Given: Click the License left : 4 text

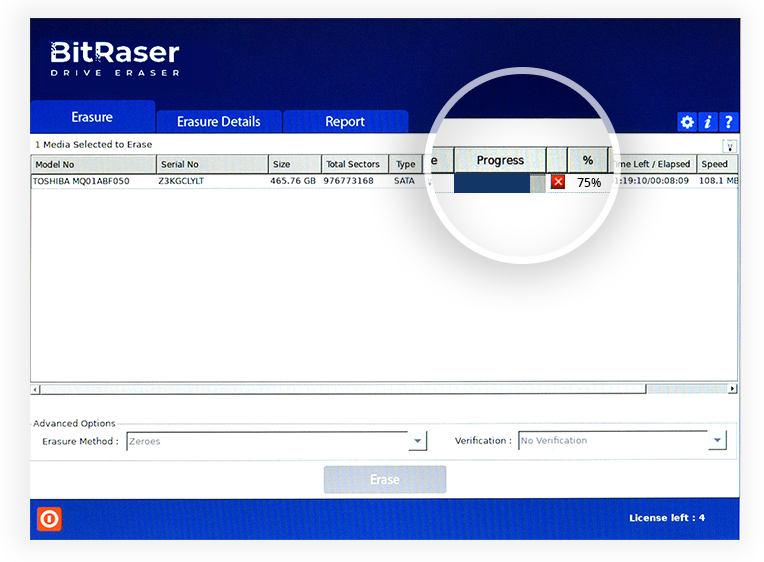Looking at the screenshot, I should (667, 518).
